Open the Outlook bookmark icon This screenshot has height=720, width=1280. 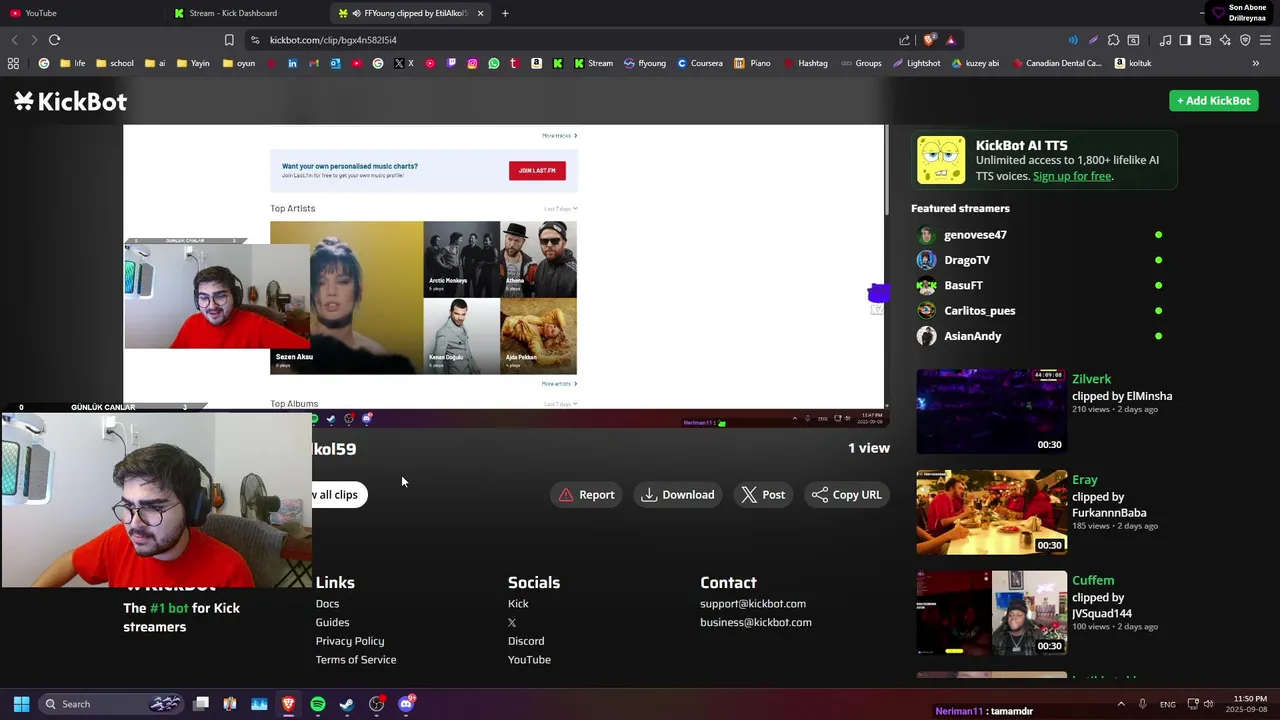(335, 63)
